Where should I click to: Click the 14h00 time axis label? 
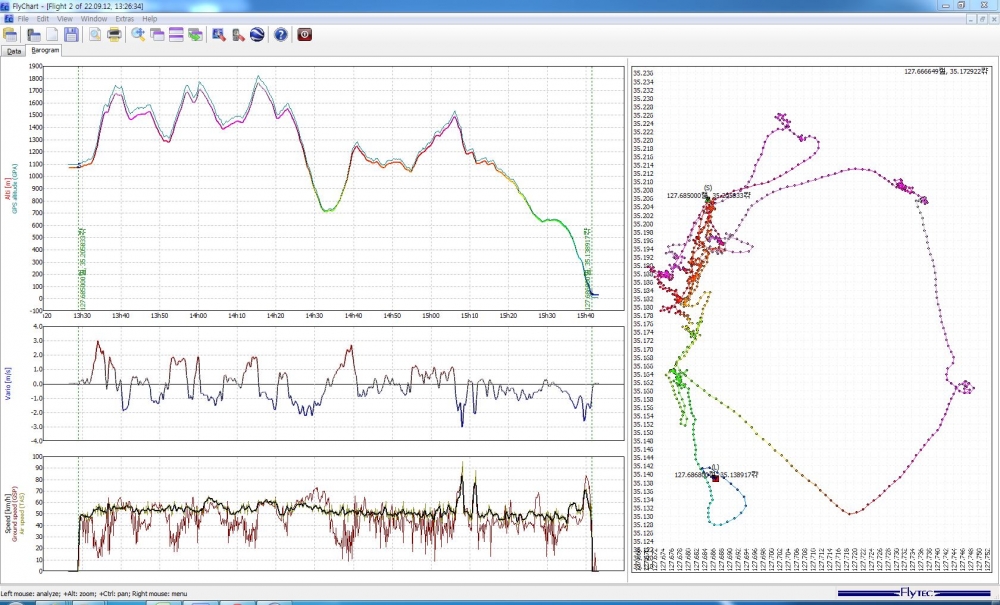[x=198, y=316]
